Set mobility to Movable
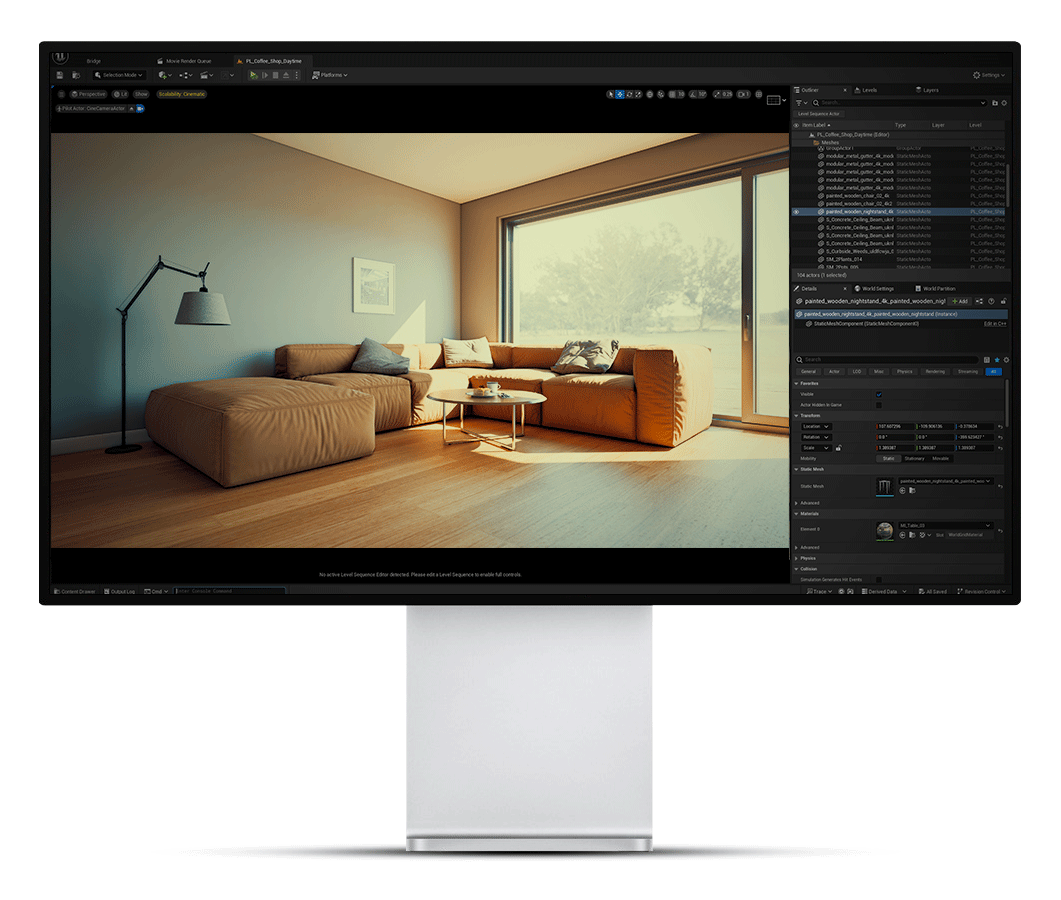1061x900 pixels. point(941,459)
